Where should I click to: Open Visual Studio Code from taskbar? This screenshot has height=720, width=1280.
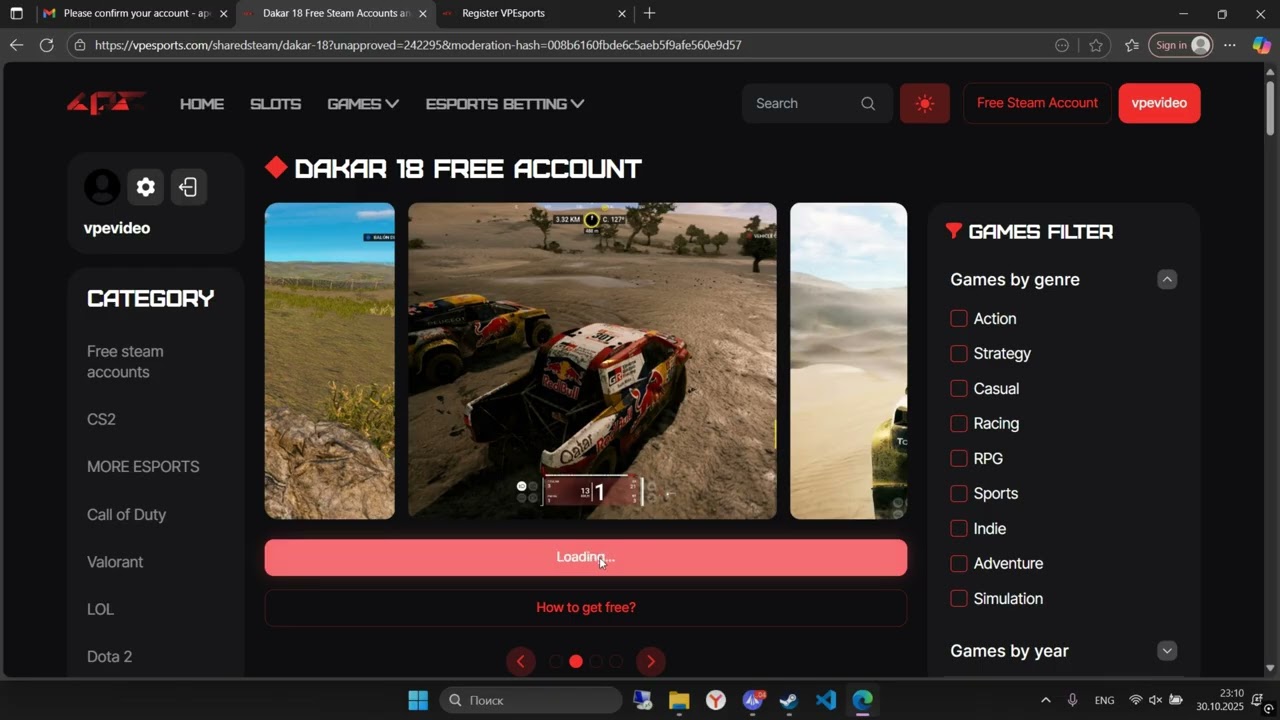coord(826,700)
